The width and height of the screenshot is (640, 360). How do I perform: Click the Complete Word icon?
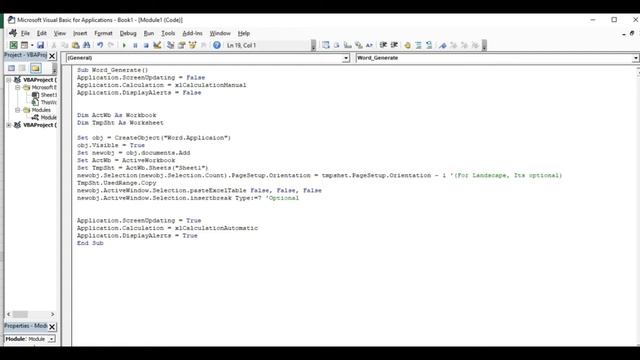(x=369, y=45)
